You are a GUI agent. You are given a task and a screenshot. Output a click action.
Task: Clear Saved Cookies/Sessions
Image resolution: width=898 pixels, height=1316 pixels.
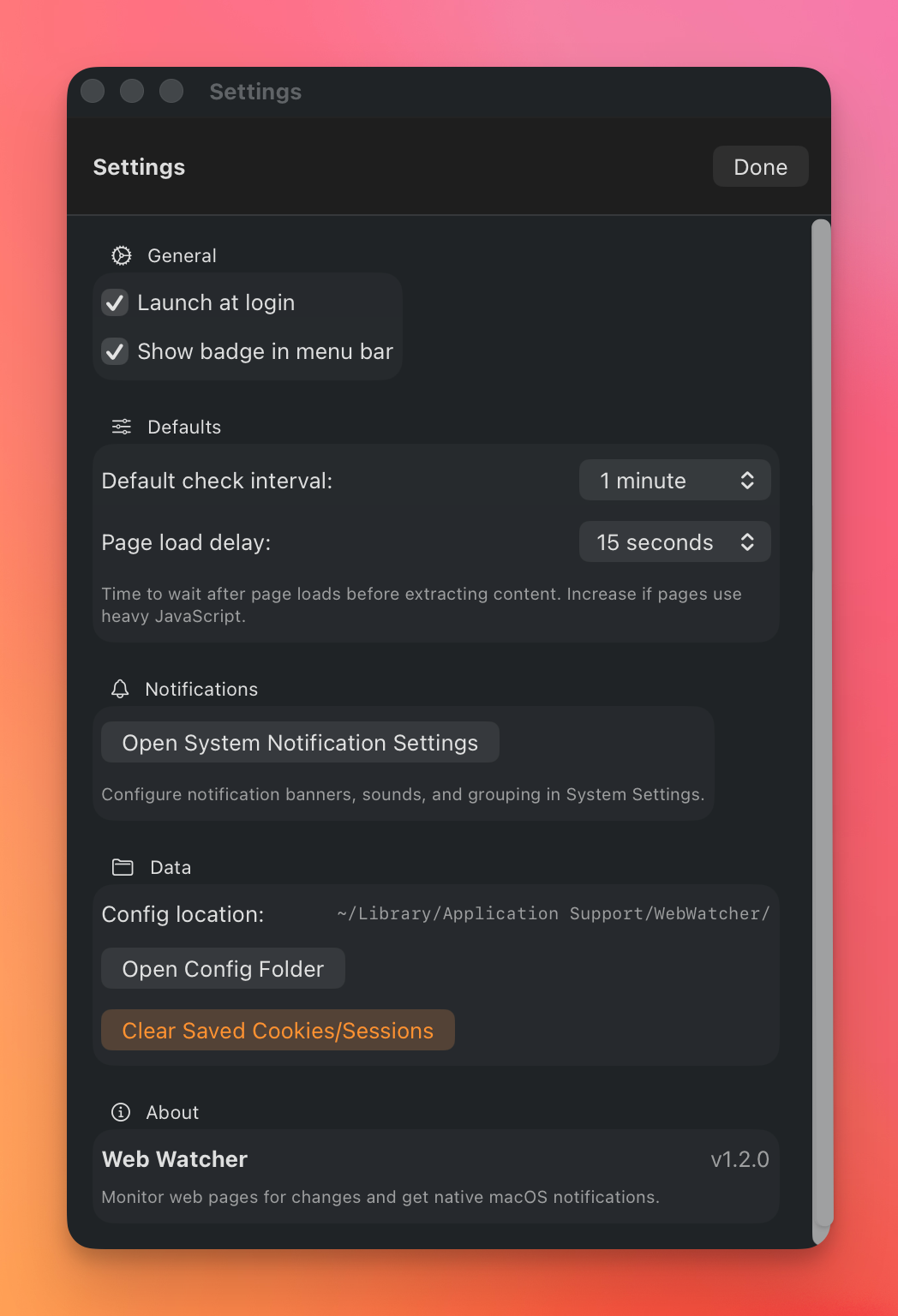[x=278, y=1031]
